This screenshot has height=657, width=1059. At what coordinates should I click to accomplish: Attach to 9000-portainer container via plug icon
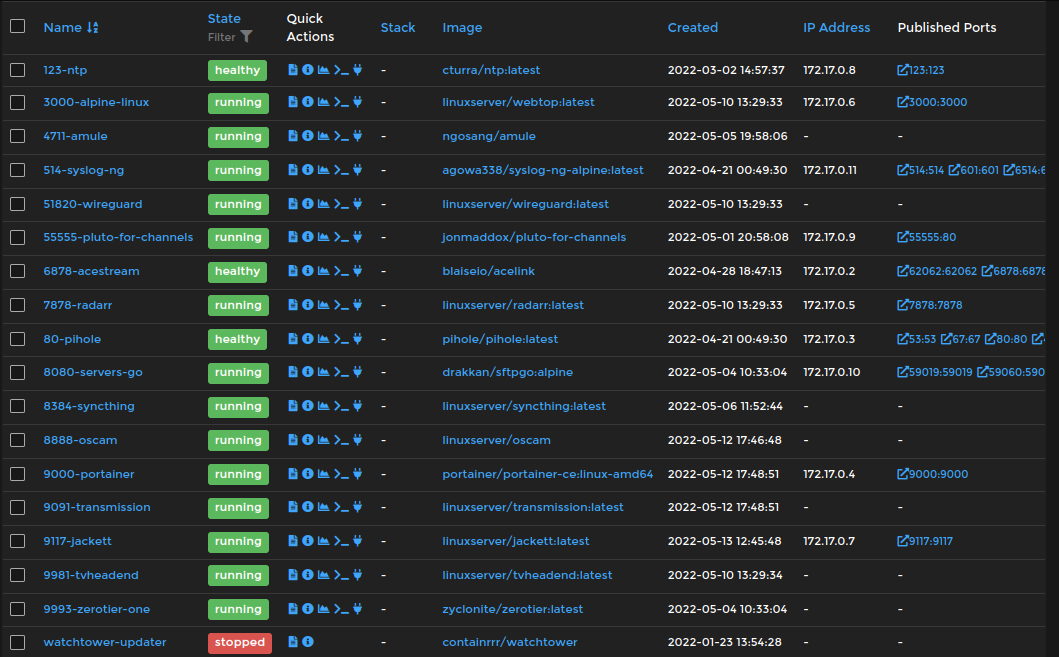pyautogui.click(x=357, y=474)
